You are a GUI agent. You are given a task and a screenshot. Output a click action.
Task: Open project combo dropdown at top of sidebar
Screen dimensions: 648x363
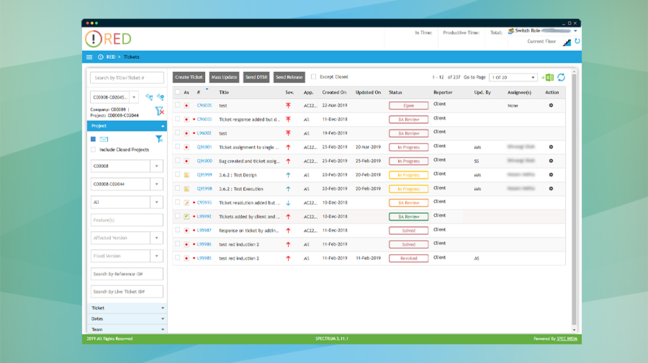(x=134, y=97)
